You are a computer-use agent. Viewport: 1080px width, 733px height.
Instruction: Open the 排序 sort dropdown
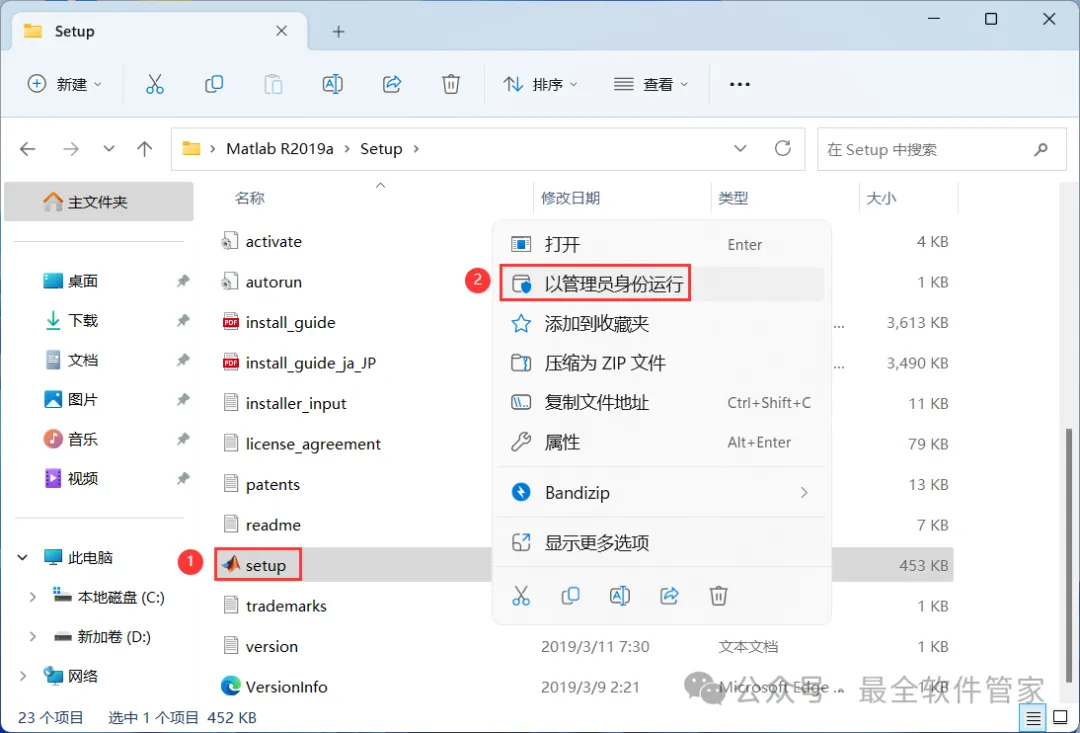click(541, 84)
